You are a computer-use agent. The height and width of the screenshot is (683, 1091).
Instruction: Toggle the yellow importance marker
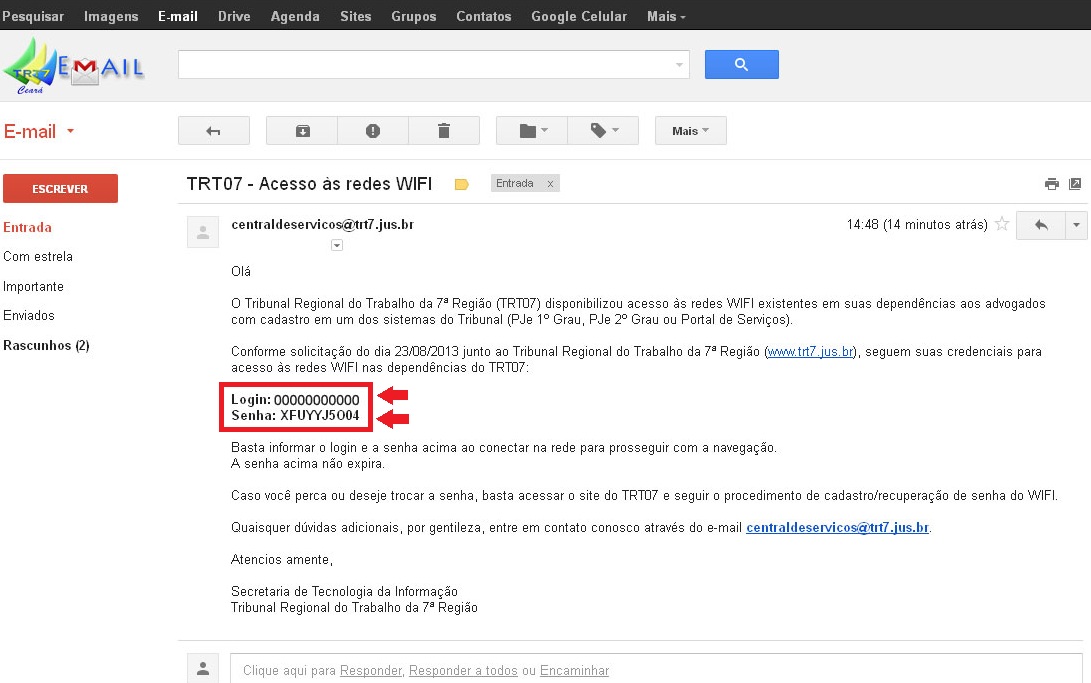pos(461,184)
